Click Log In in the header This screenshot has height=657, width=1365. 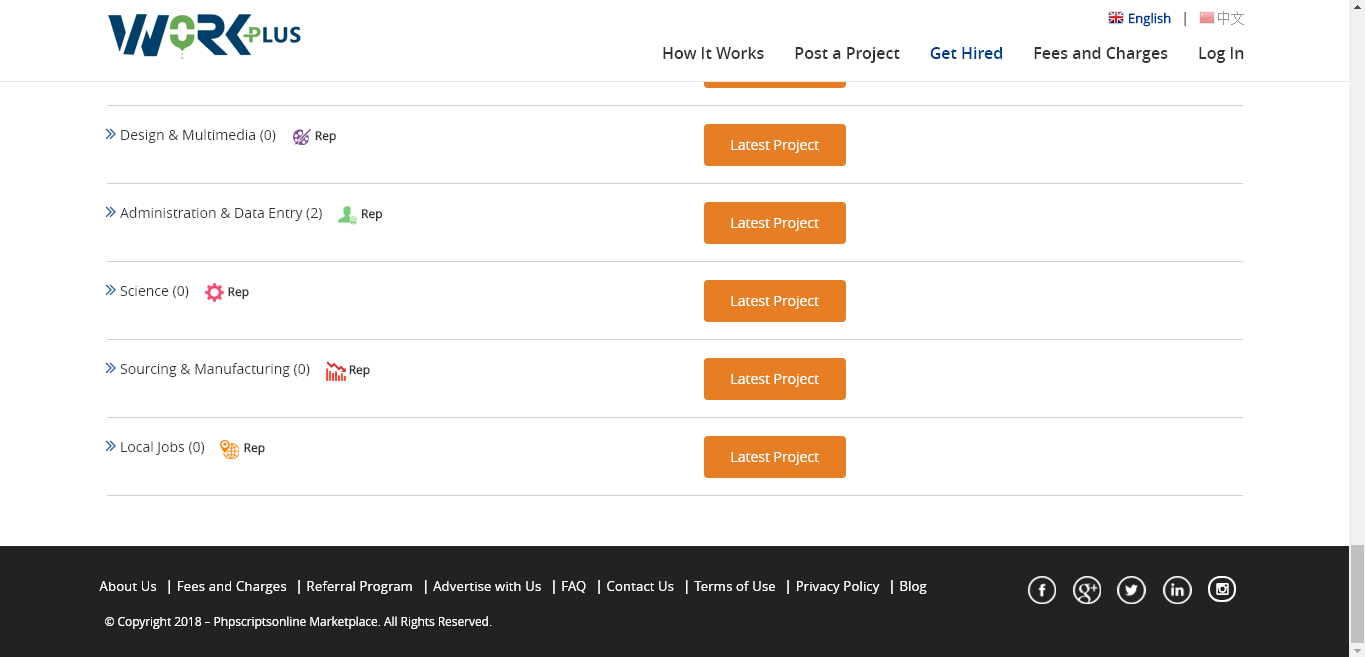[1221, 54]
